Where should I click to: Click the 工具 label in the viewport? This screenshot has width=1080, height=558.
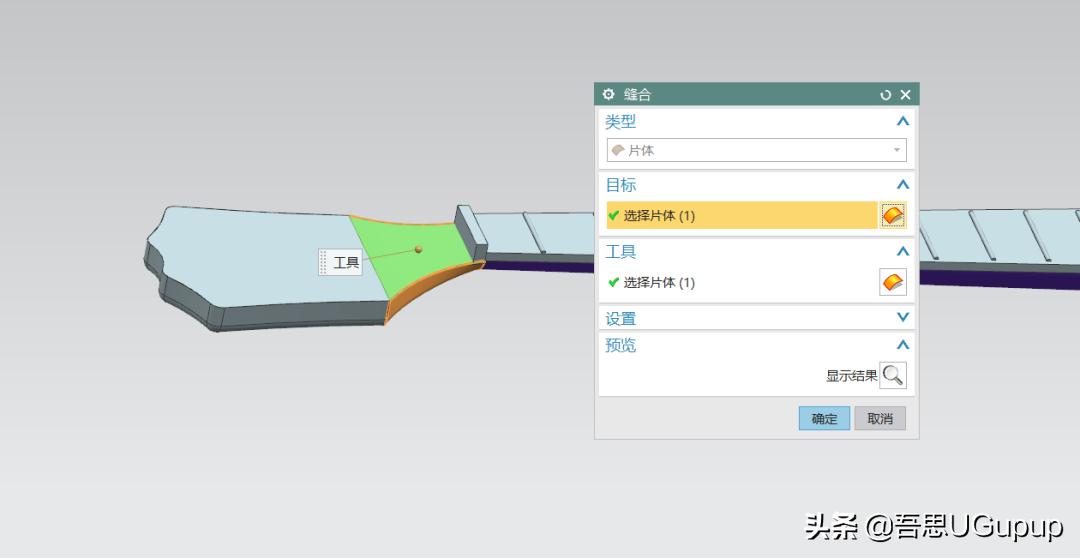pos(346,262)
